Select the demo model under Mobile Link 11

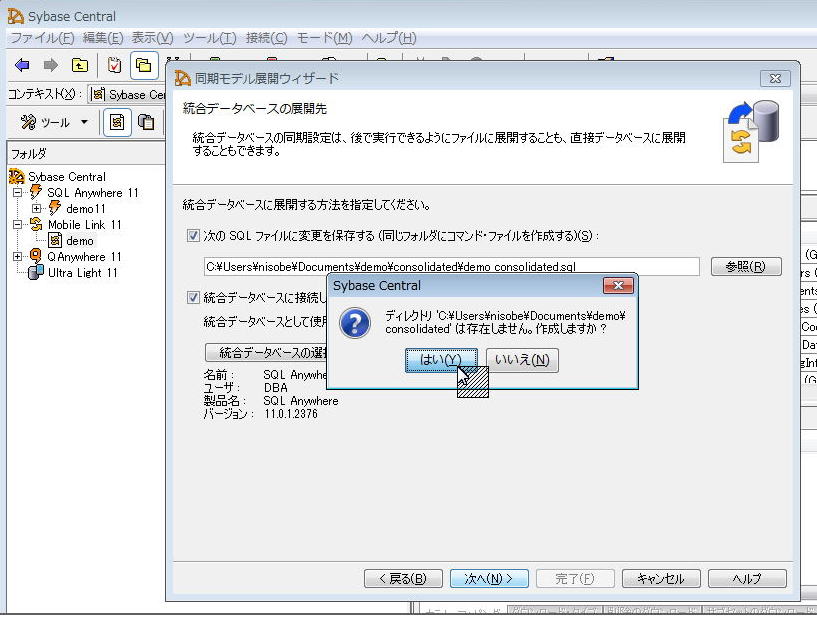(x=80, y=240)
